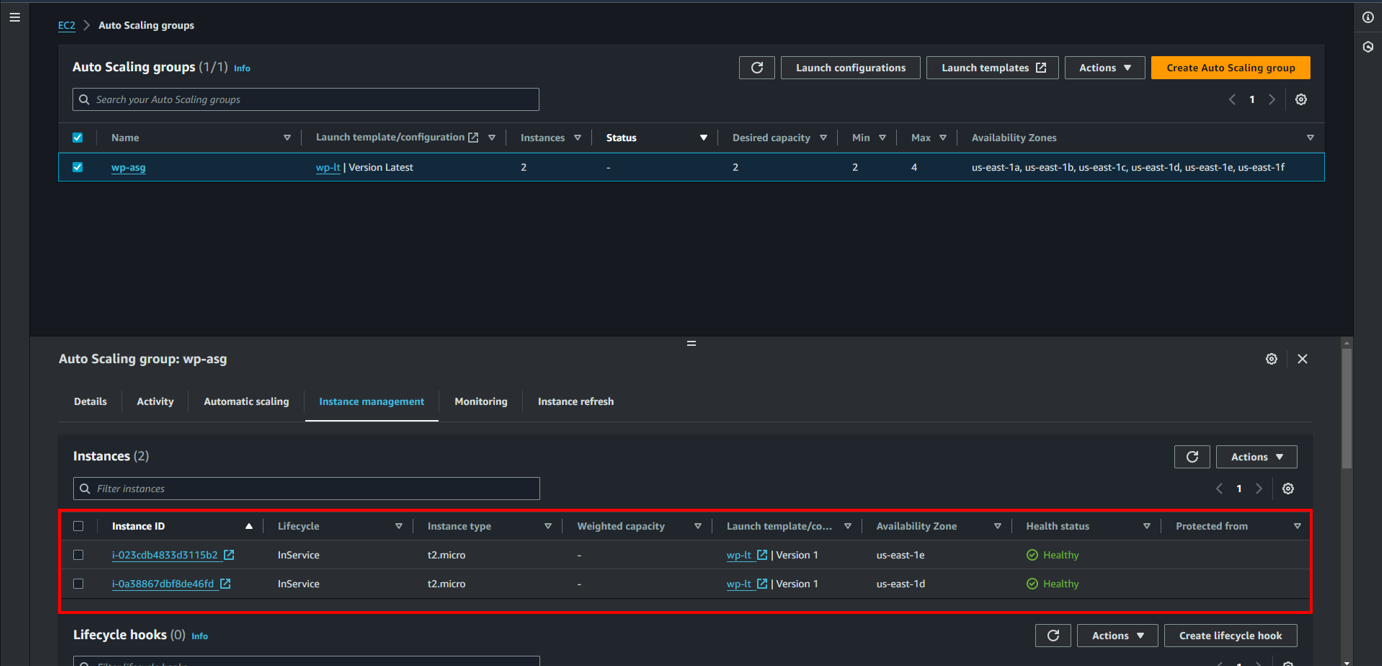Select instance i-0a38867dbf8de46fd checkbox

point(78,584)
